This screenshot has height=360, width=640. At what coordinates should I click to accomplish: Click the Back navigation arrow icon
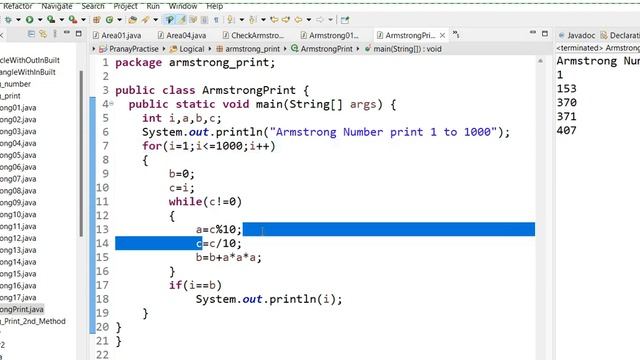pyautogui.click(x=298, y=20)
